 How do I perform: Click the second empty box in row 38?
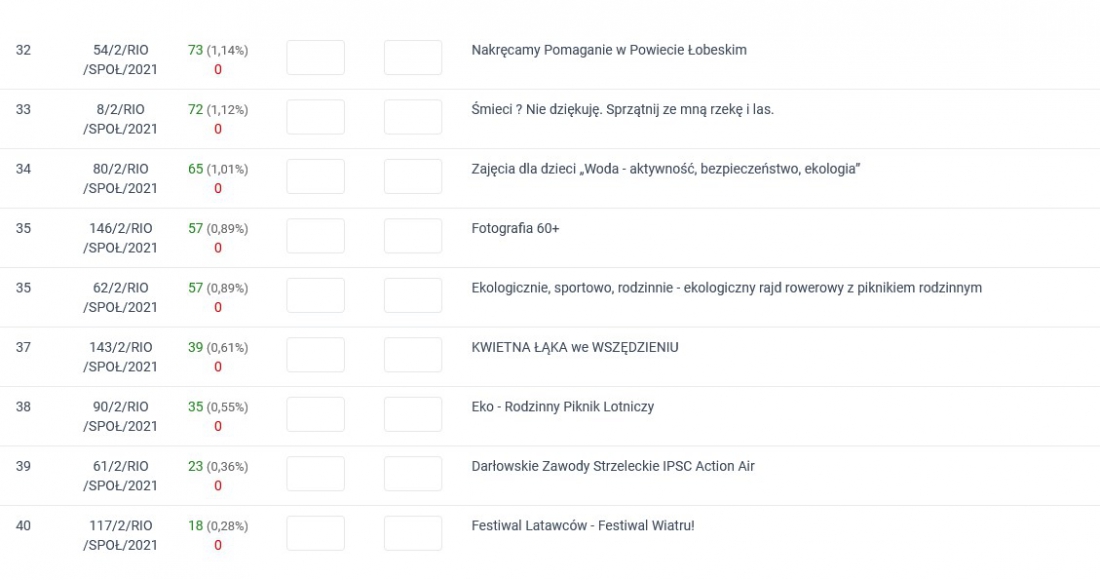click(412, 415)
